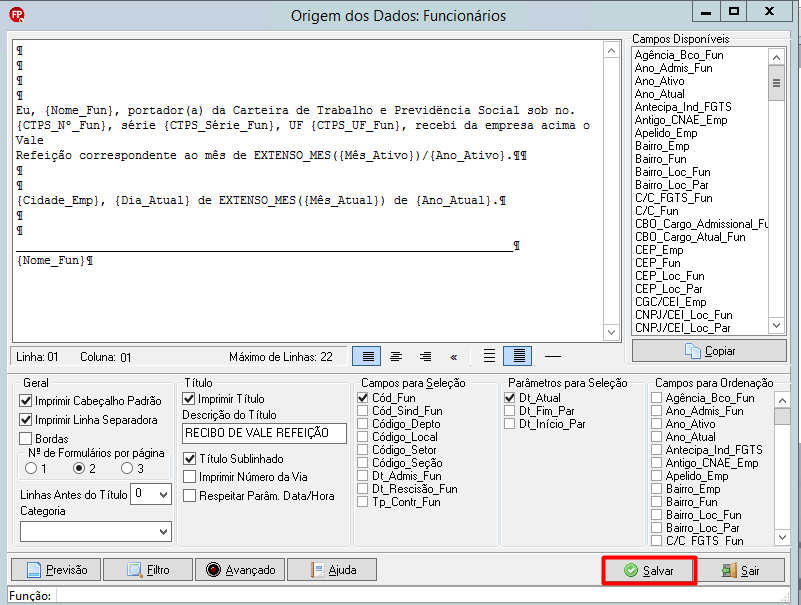This screenshot has height=605, width=801.
Task: Select the wide line spacing icon
Action: click(x=489, y=356)
